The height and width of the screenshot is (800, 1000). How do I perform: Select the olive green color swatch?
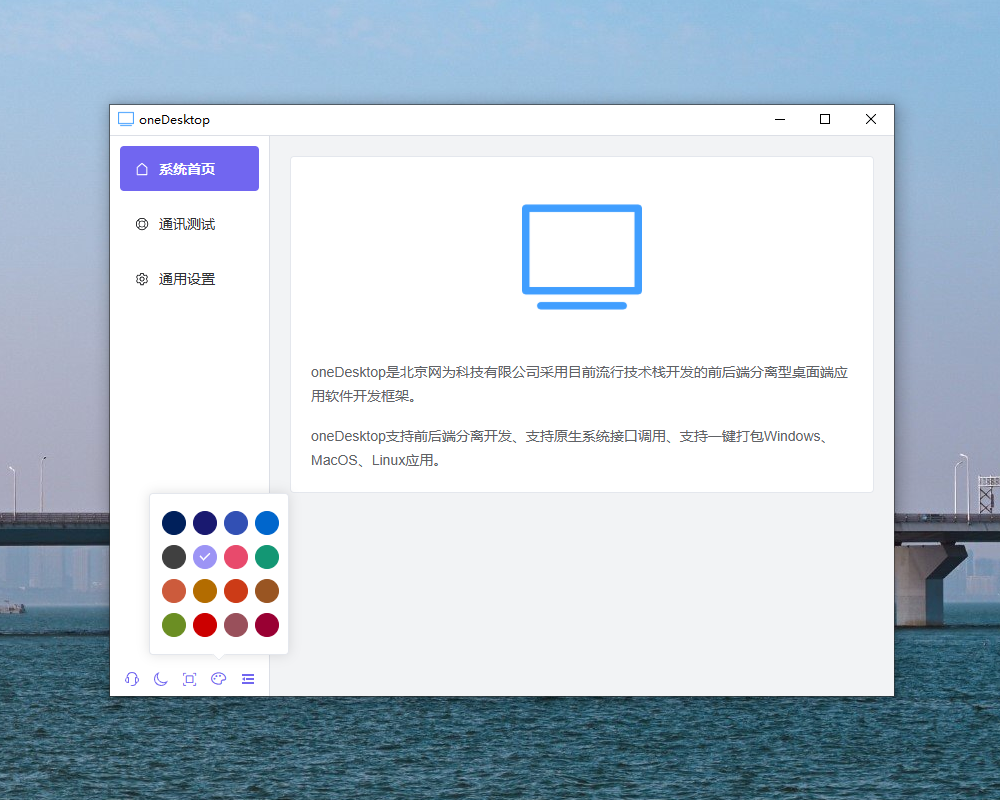173,625
